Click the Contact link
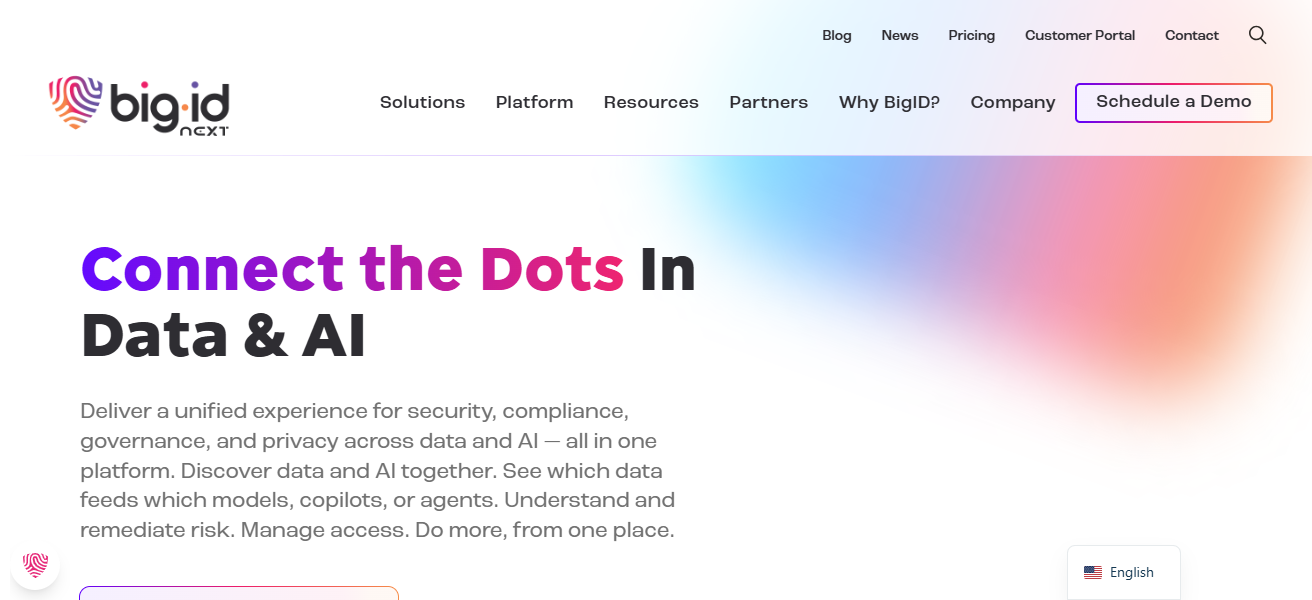Screen dimensions: 1312x600 coord(1192,35)
